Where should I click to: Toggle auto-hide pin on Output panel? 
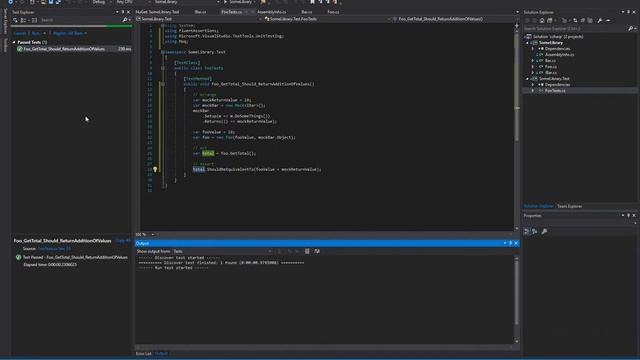(x=511, y=243)
